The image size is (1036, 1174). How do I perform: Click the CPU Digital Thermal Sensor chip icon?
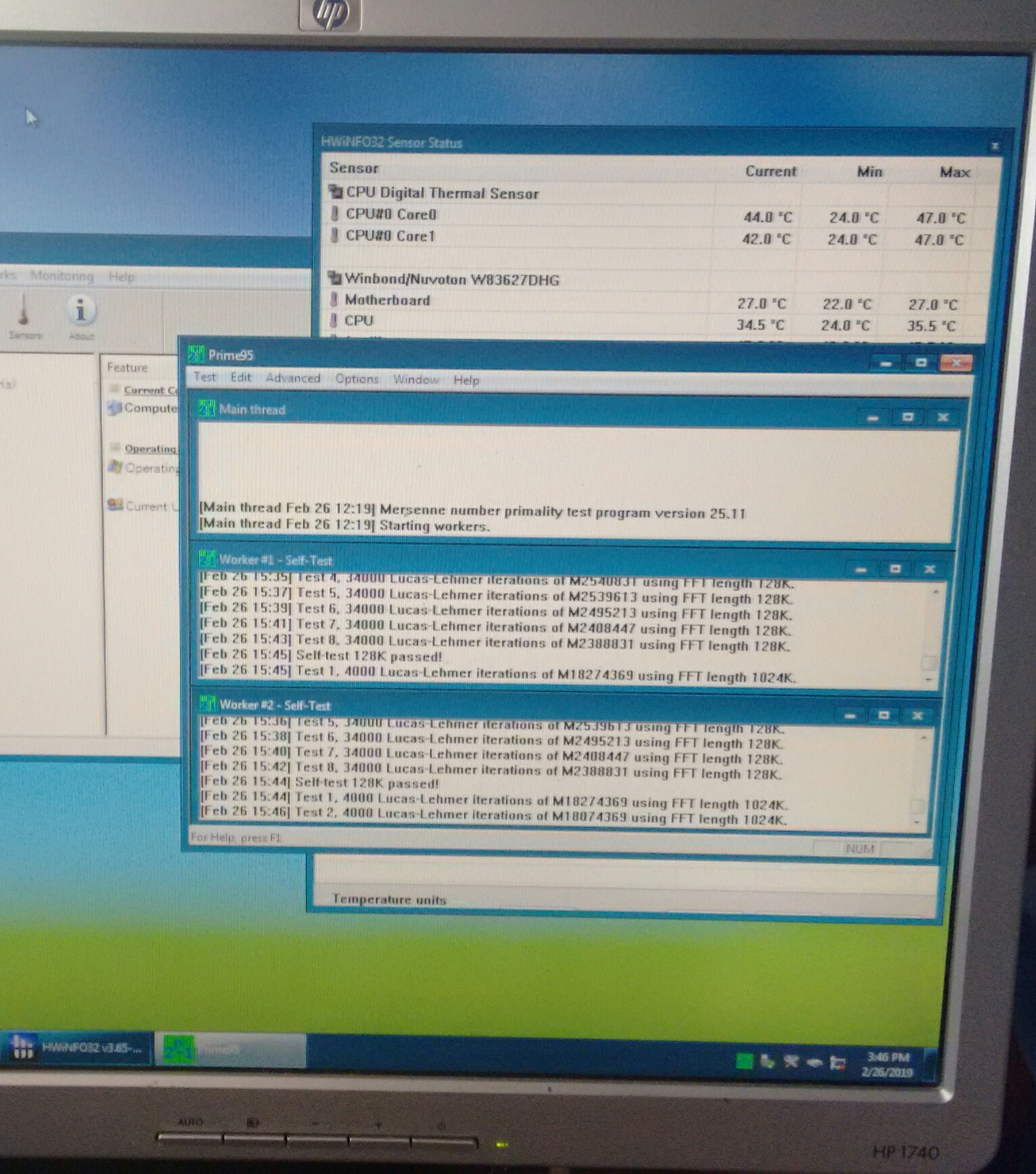[335, 192]
